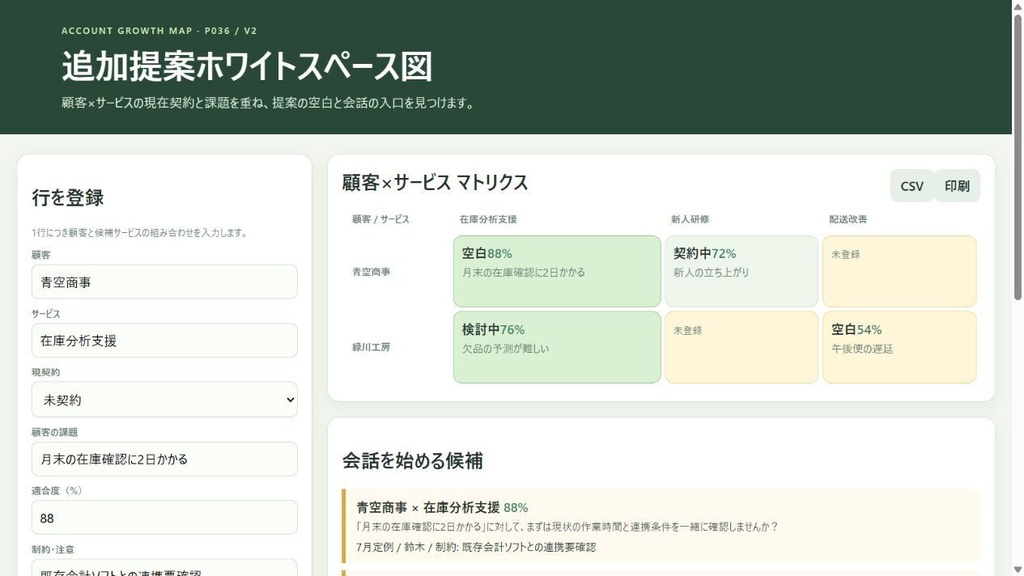Open the 現契約 dropdown showing 未契約
The width and height of the screenshot is (1024, 576).
point(165,400)
